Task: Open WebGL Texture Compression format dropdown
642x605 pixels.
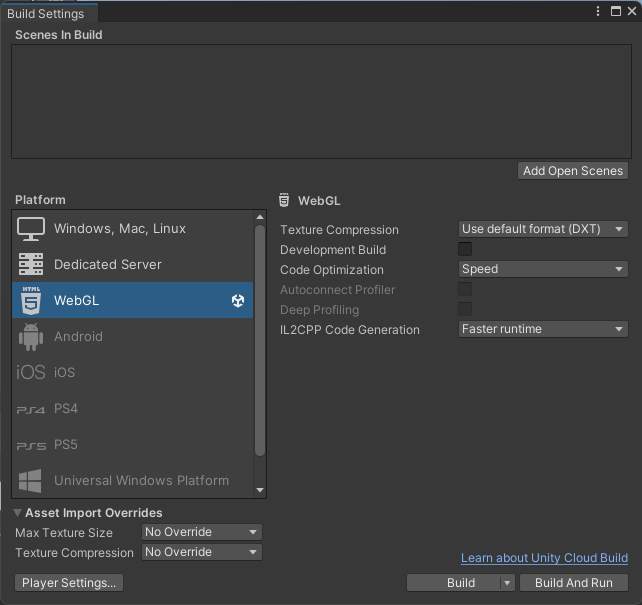Action: tap(543, 229)
